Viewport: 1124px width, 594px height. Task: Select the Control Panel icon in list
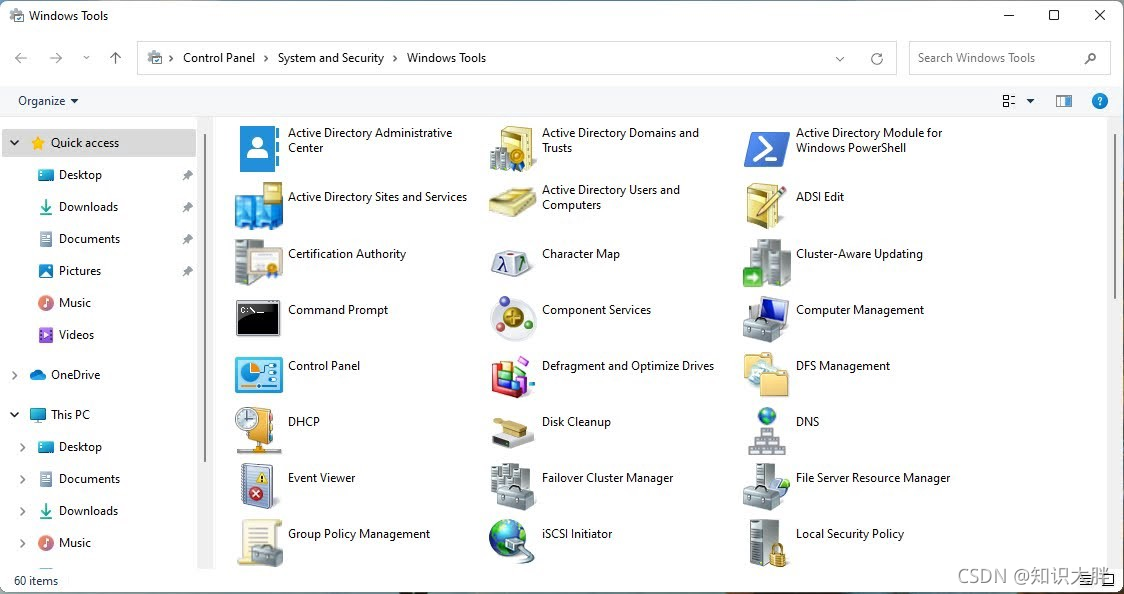[x=258, y=374]
